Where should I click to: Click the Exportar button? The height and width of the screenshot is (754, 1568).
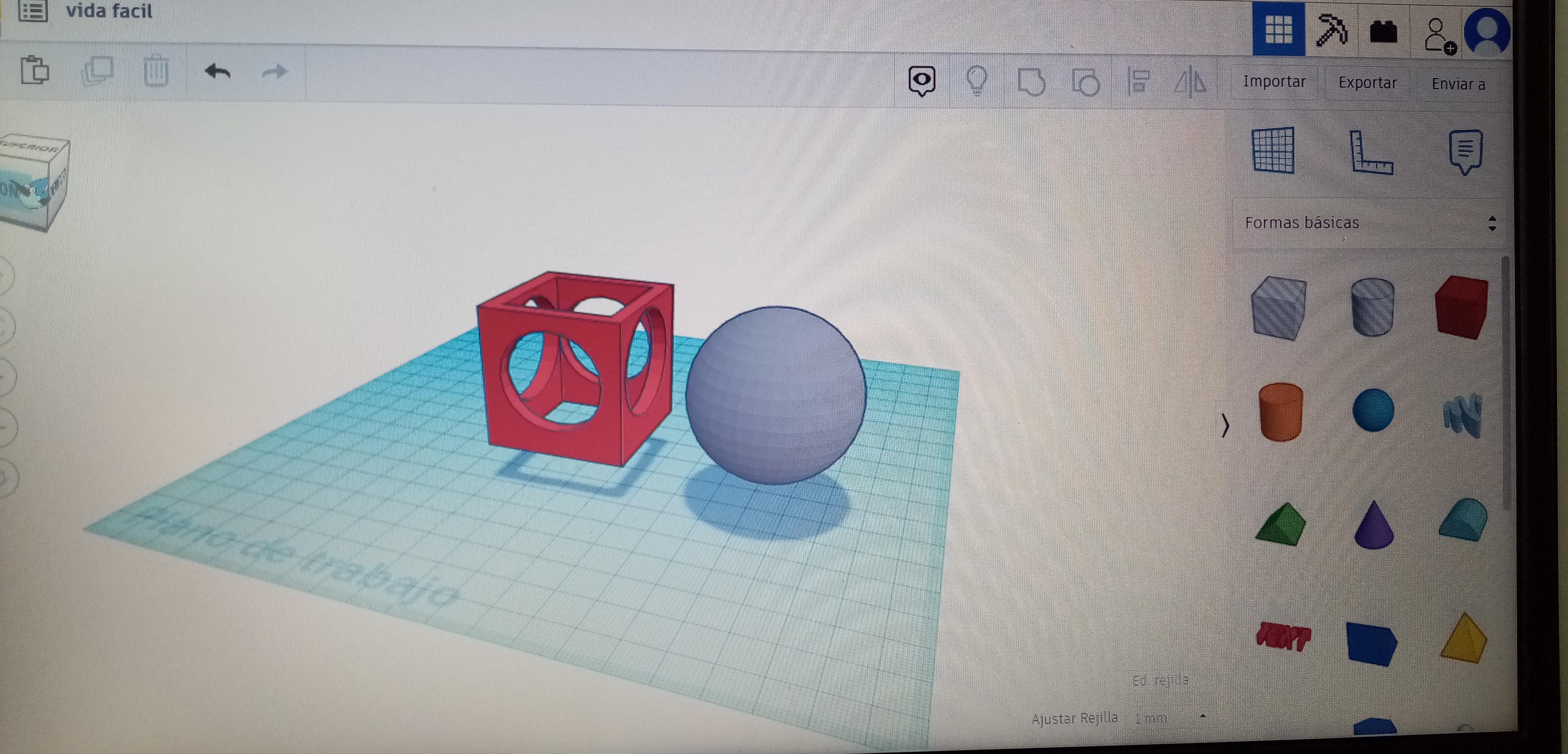1367,83
